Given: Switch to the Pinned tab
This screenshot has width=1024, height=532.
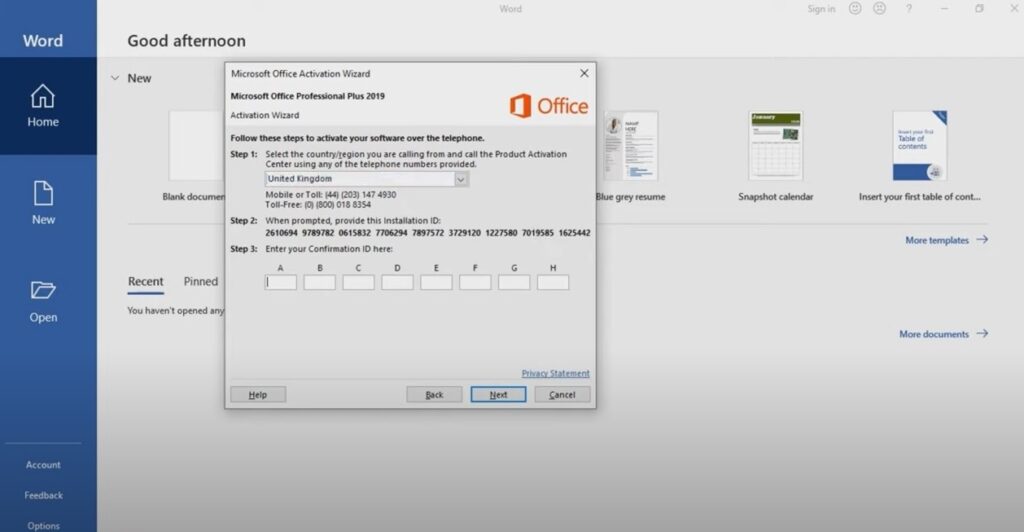Looking at the screenshot, I should 200,281.
